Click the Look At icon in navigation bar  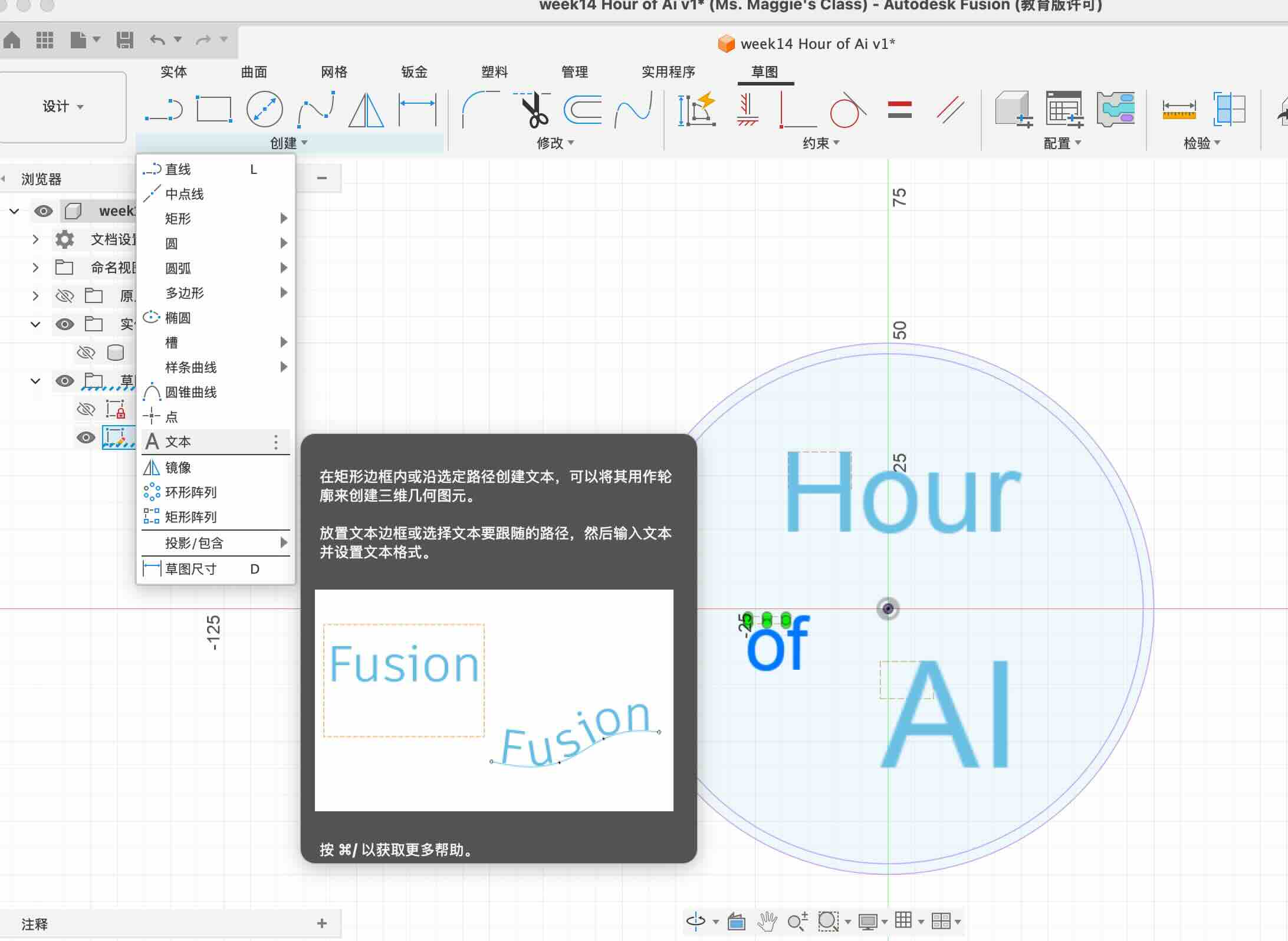click(x=736, y=921)
